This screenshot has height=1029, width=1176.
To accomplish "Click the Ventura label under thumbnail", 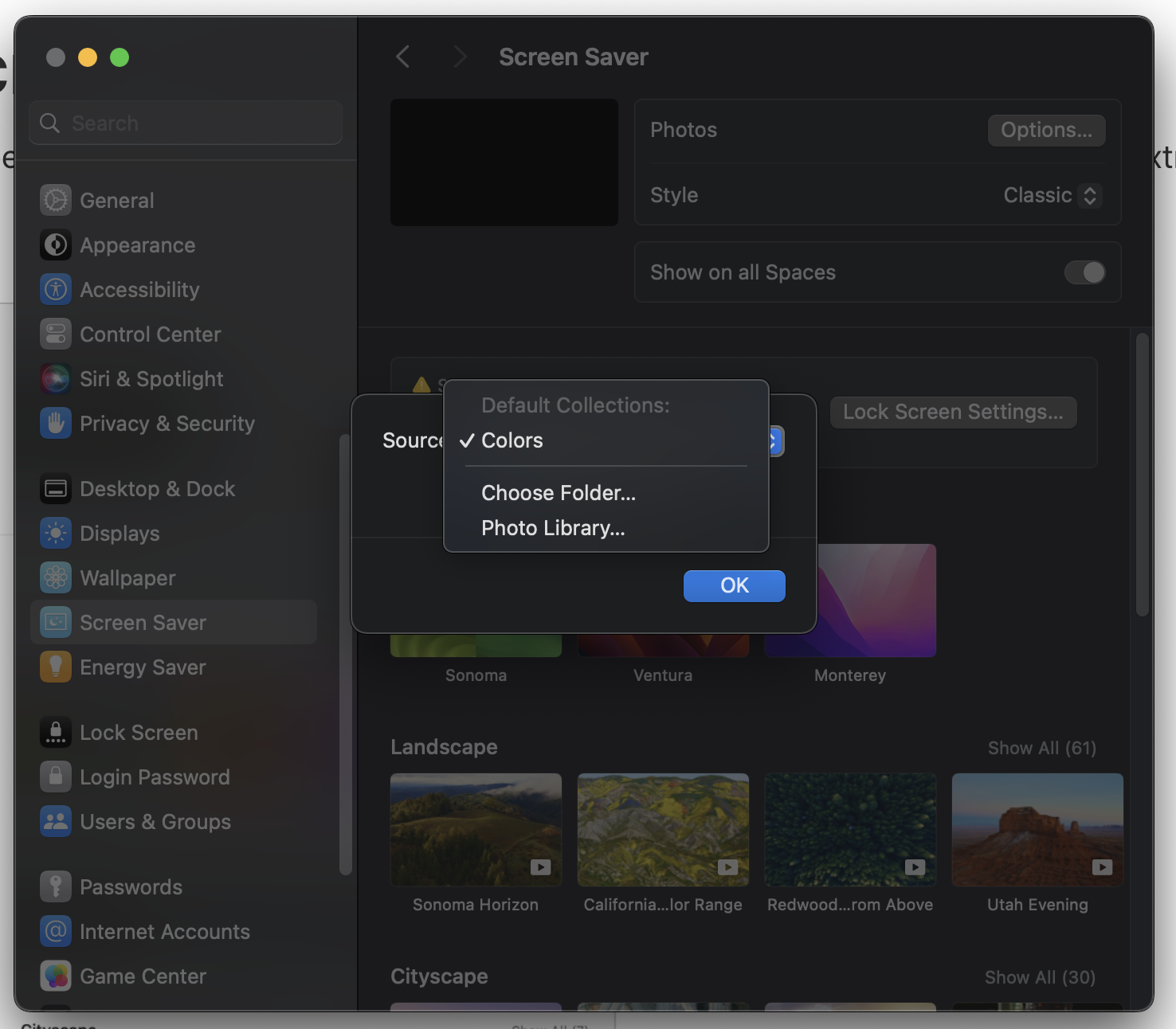I will point(663,675).
